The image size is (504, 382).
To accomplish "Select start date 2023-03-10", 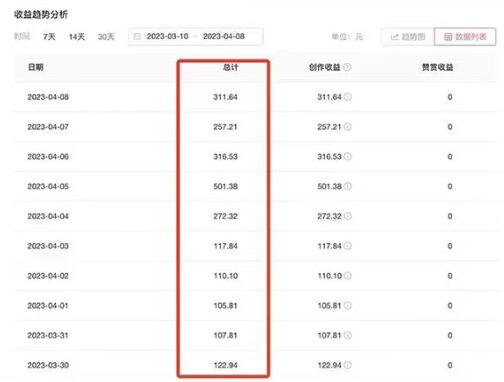I will tap(167, 36).
